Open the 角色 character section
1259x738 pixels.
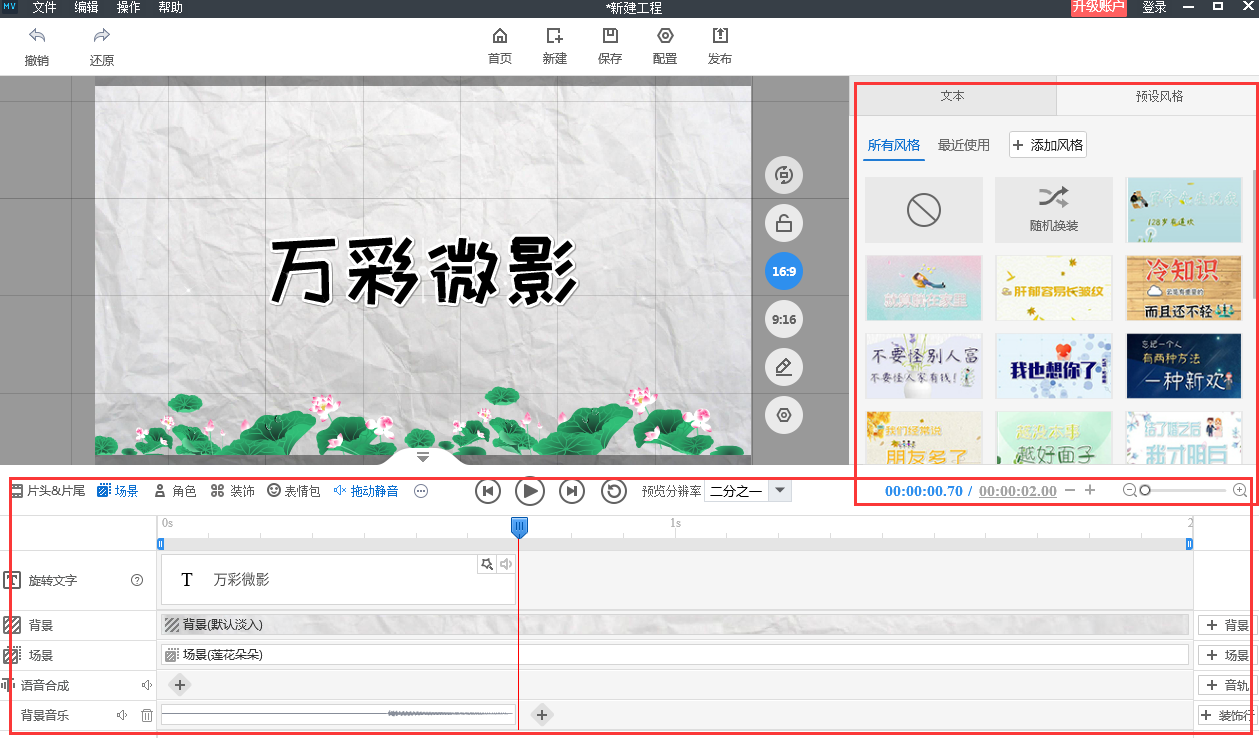coord(176,491)
